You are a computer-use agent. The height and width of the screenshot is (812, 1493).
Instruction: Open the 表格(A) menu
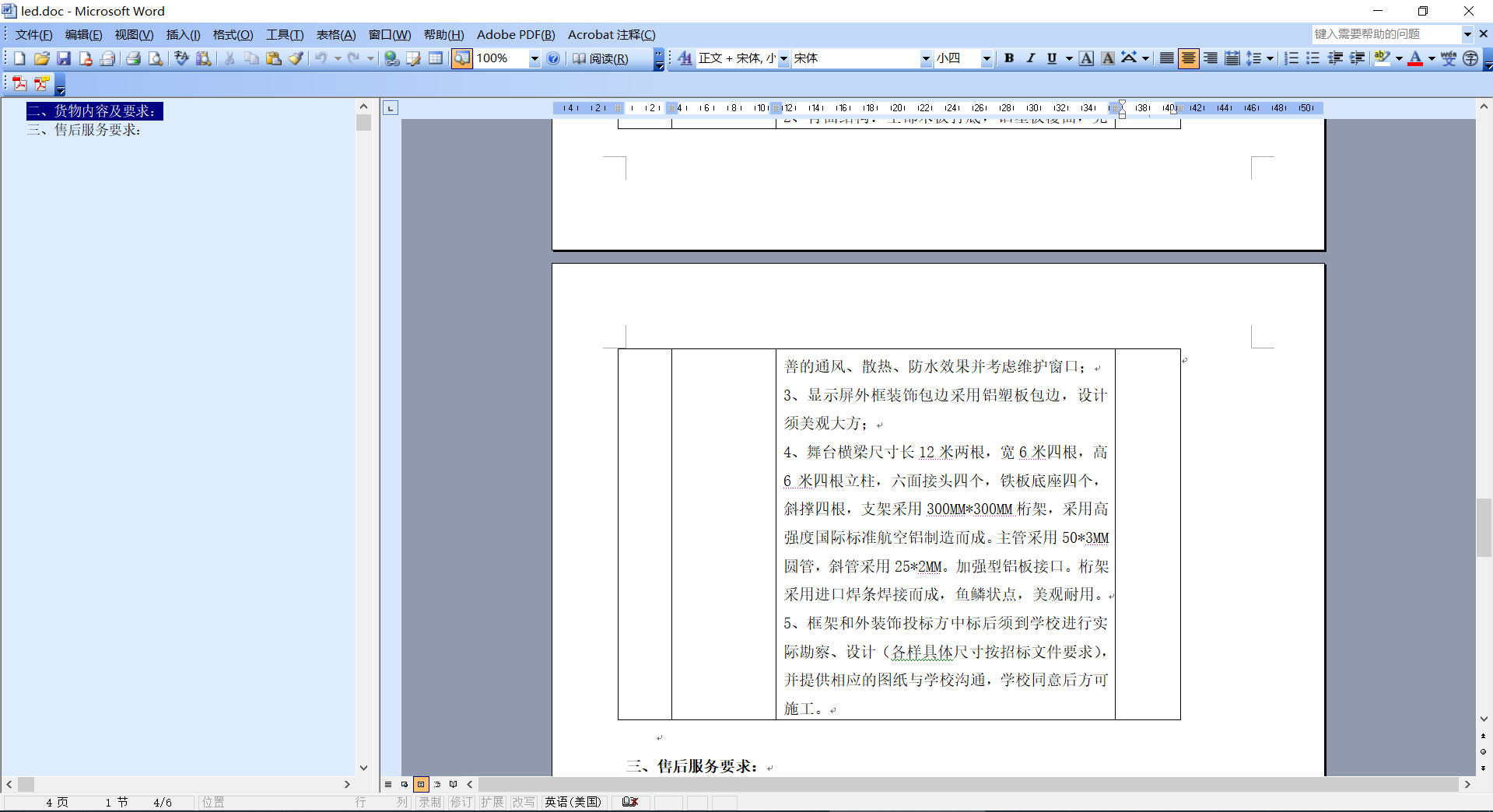pos(335,35)
